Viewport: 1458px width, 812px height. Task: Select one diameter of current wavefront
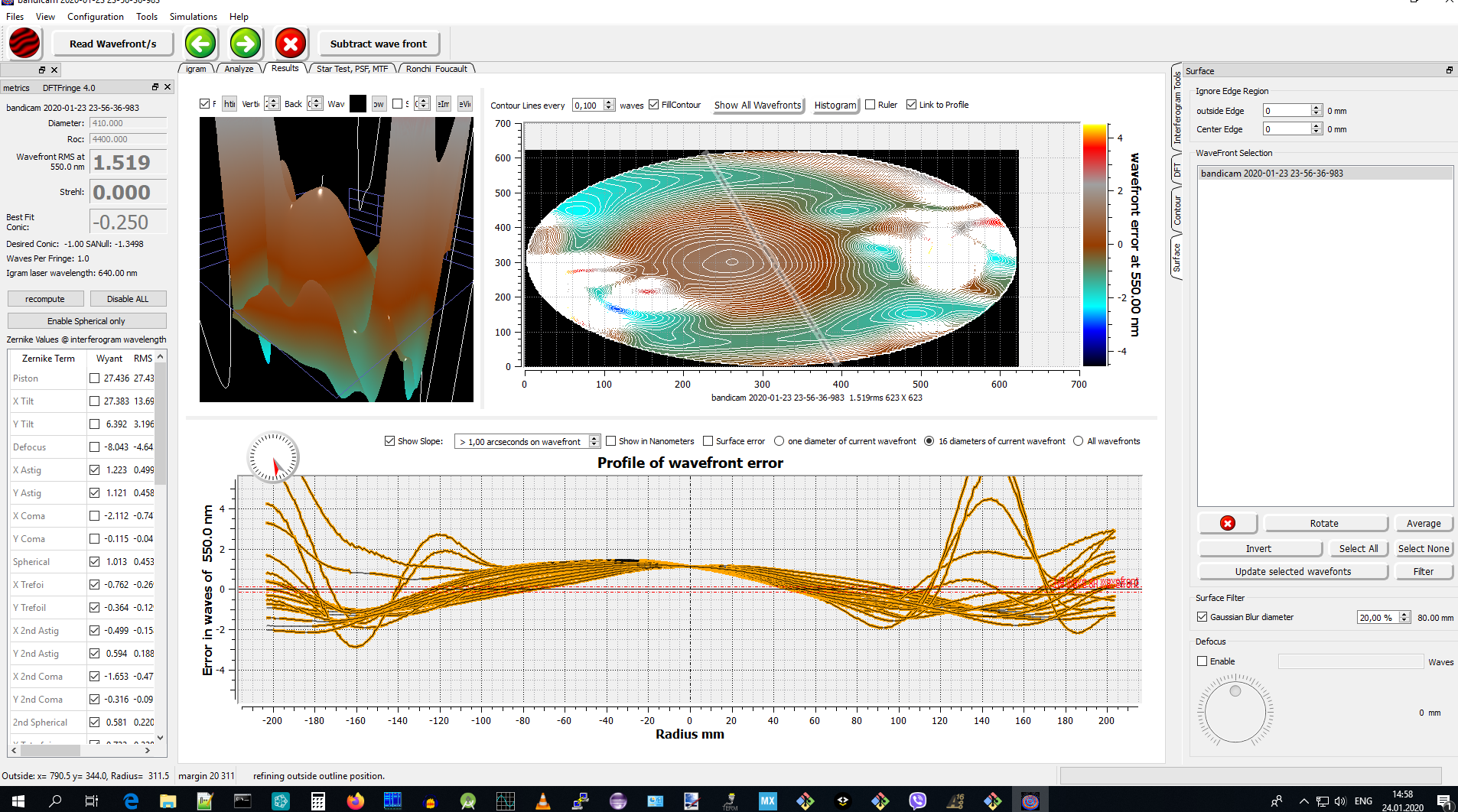click(x=779, y=441)
